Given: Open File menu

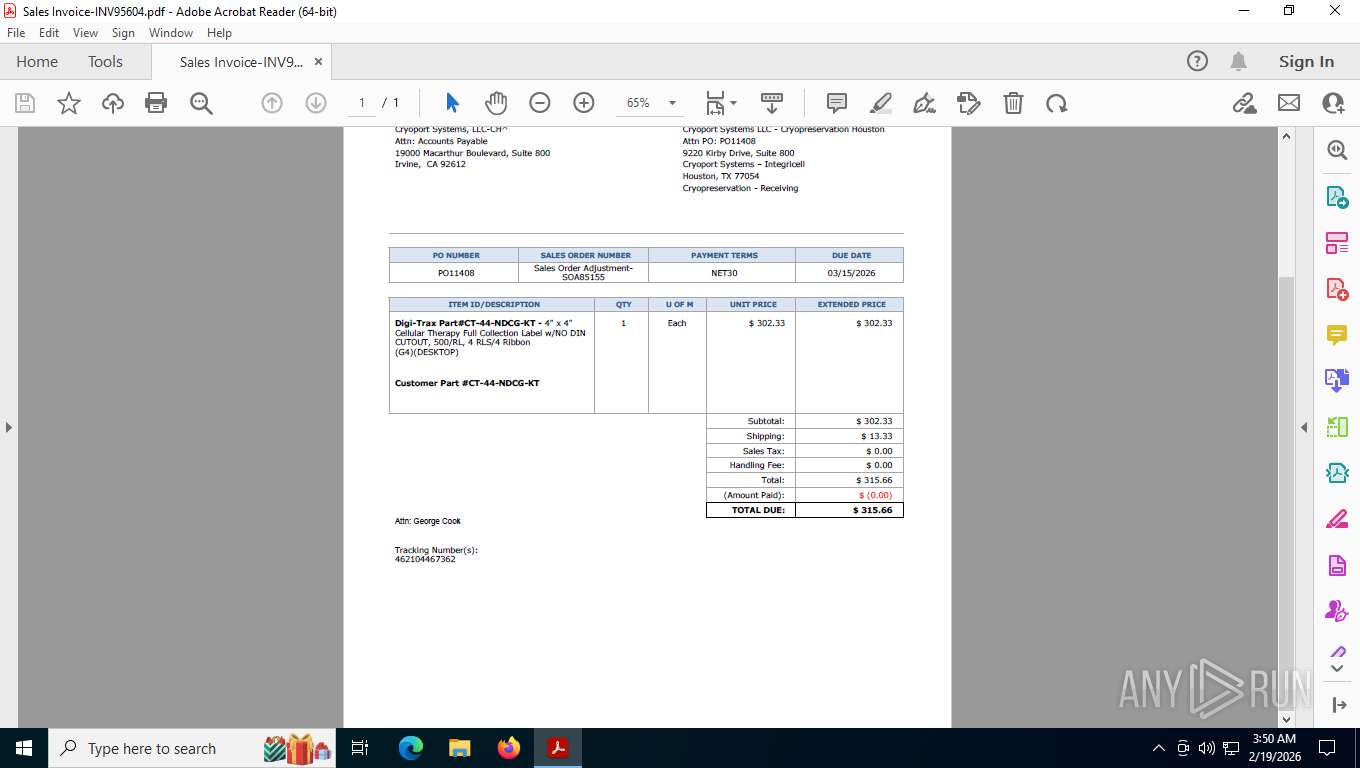Looking at the screenshot, I should (x=16, y=33).
